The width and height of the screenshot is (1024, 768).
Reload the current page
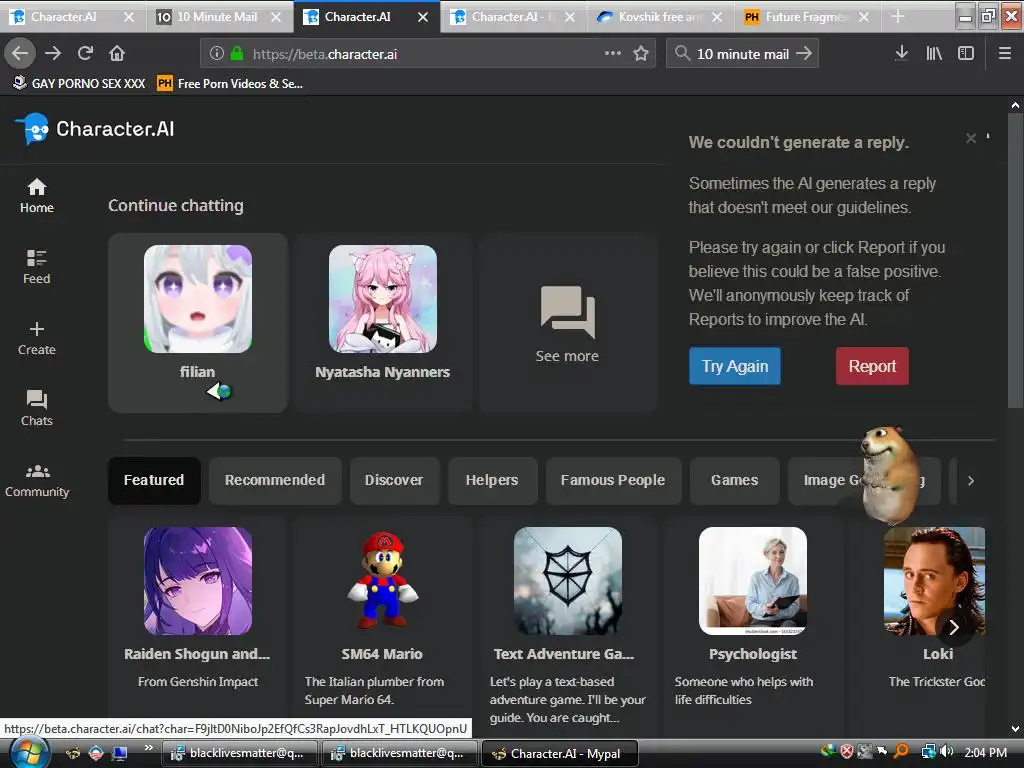(x=85, y=53)
